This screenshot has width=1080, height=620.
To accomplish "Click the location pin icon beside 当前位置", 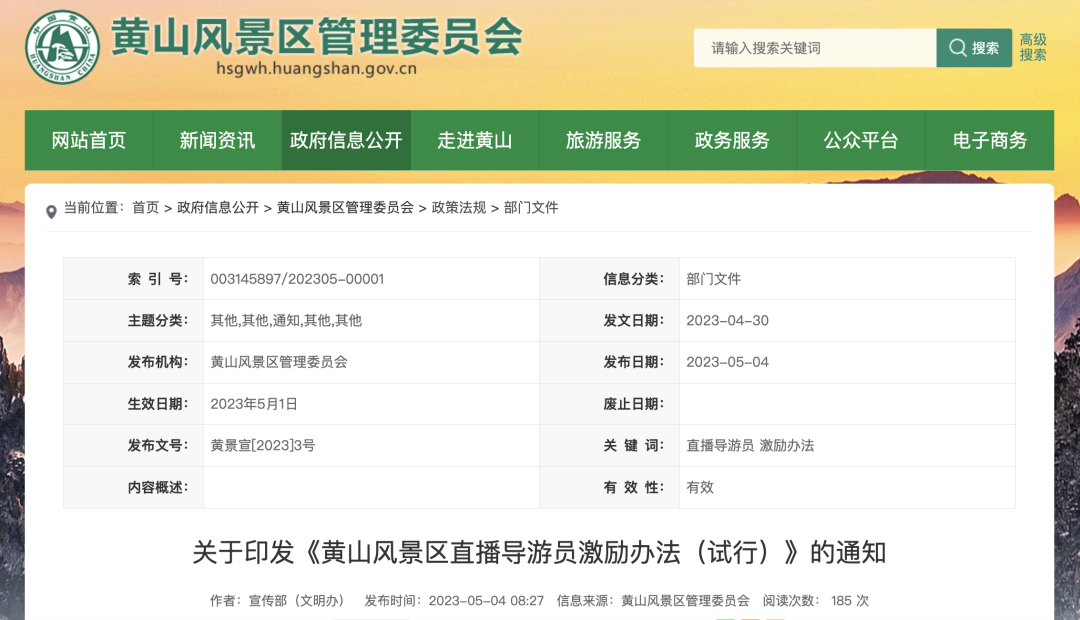I will point(52,208).
